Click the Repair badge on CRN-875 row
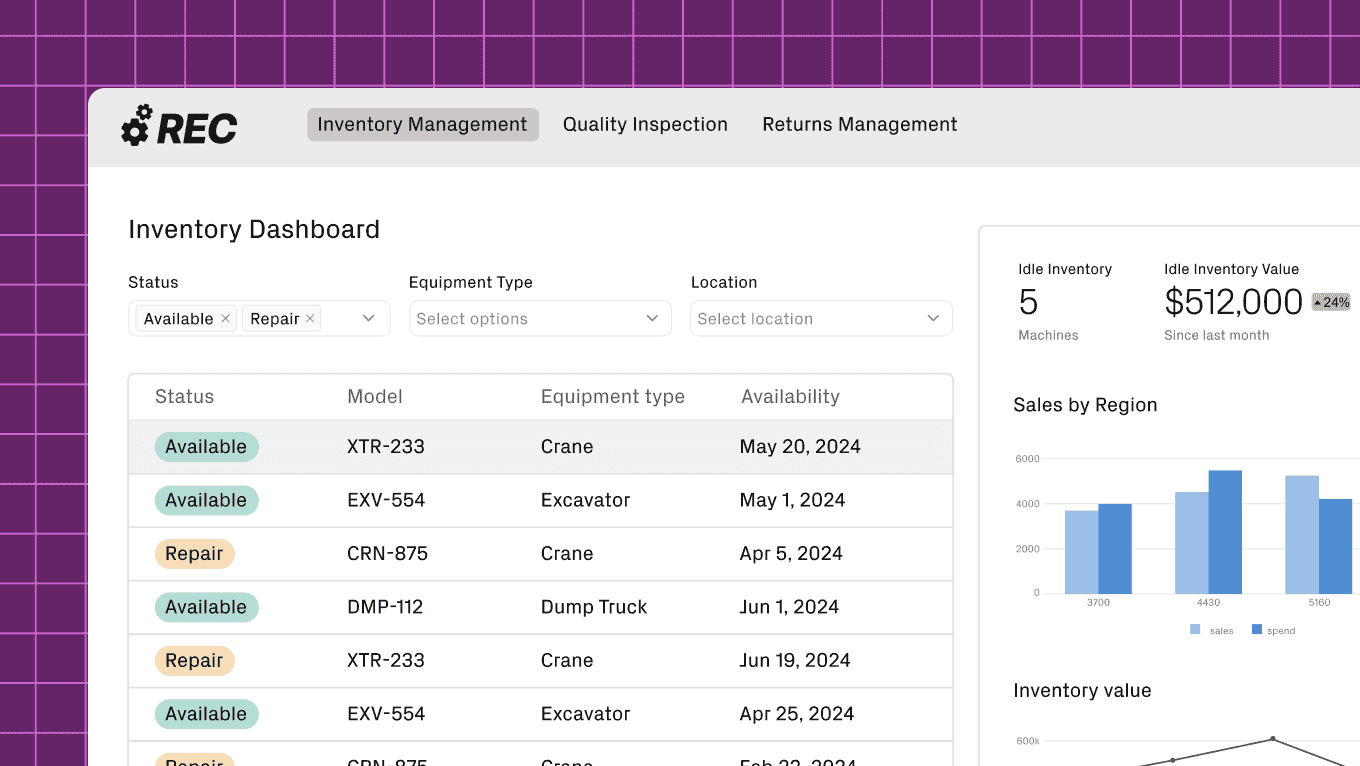The image size is (1360, 766). 194,553
